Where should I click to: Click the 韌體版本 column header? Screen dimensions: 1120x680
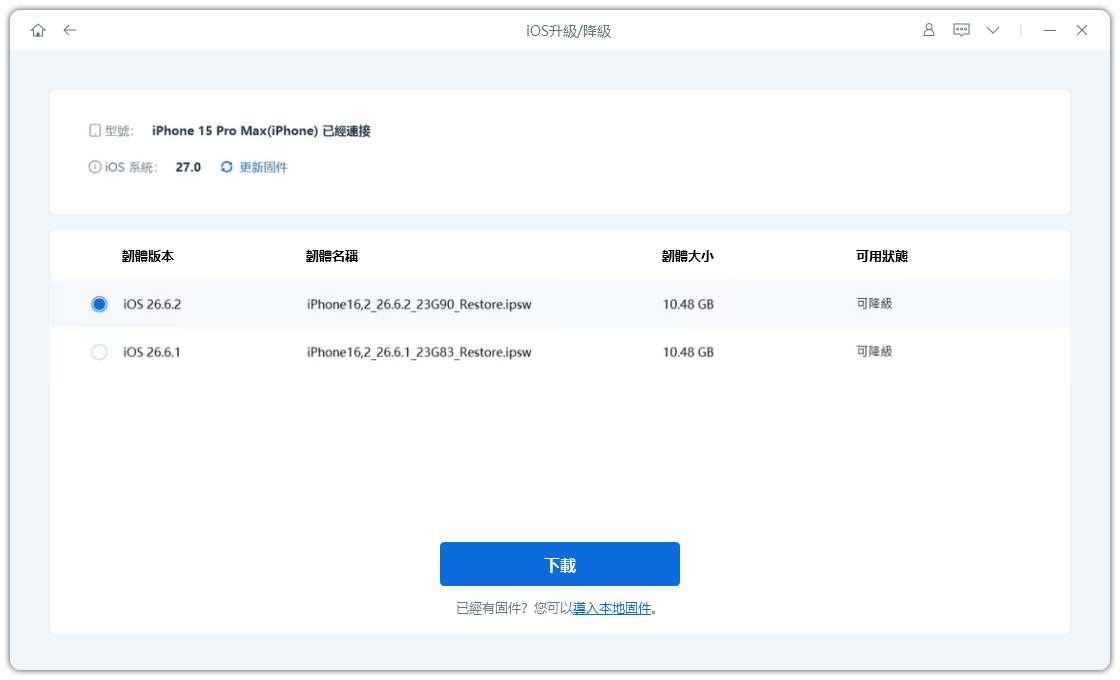pos(148,256)
